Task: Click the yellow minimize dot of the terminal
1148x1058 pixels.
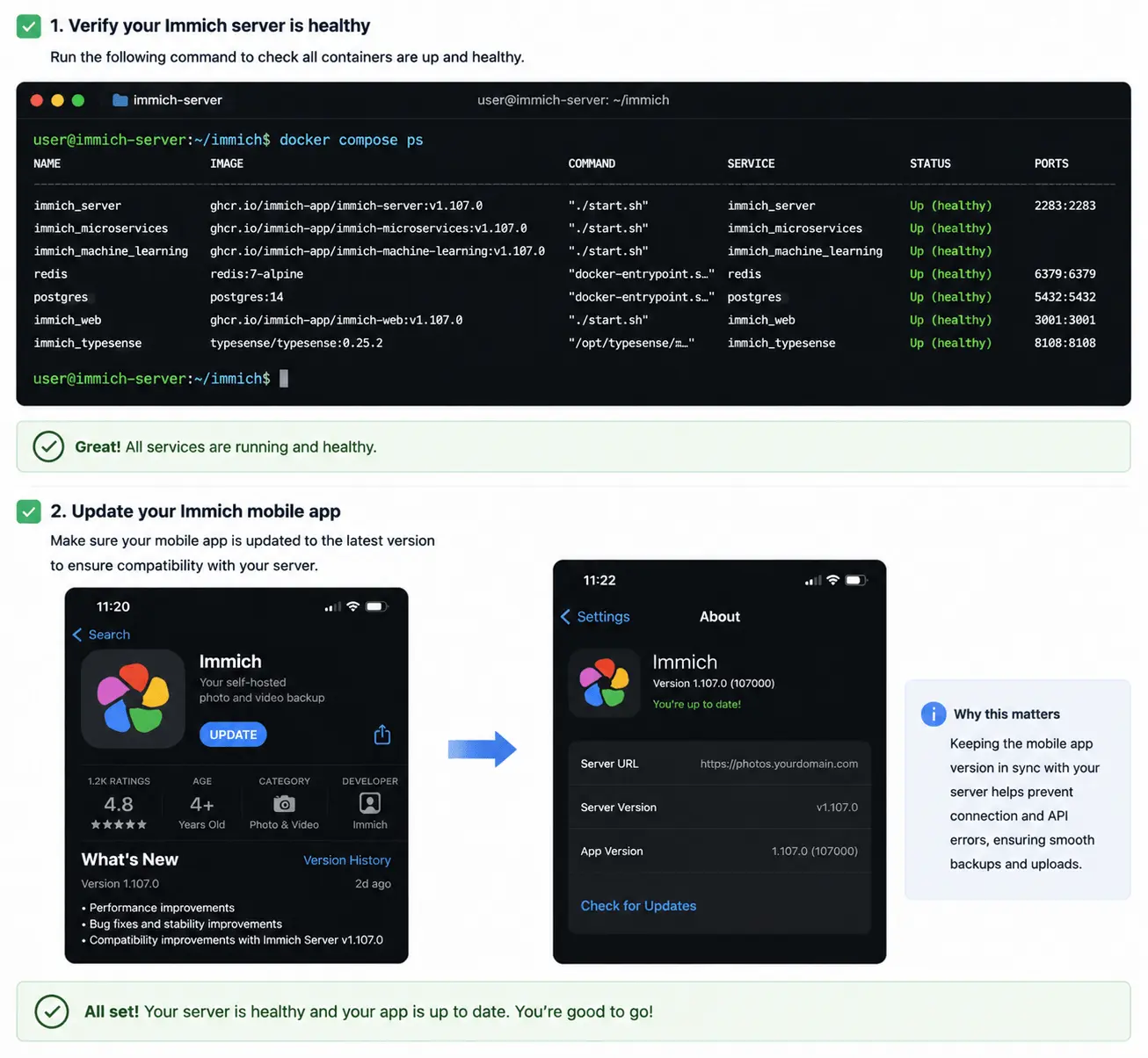Action: pyautogui.click(x=57, y=100)
